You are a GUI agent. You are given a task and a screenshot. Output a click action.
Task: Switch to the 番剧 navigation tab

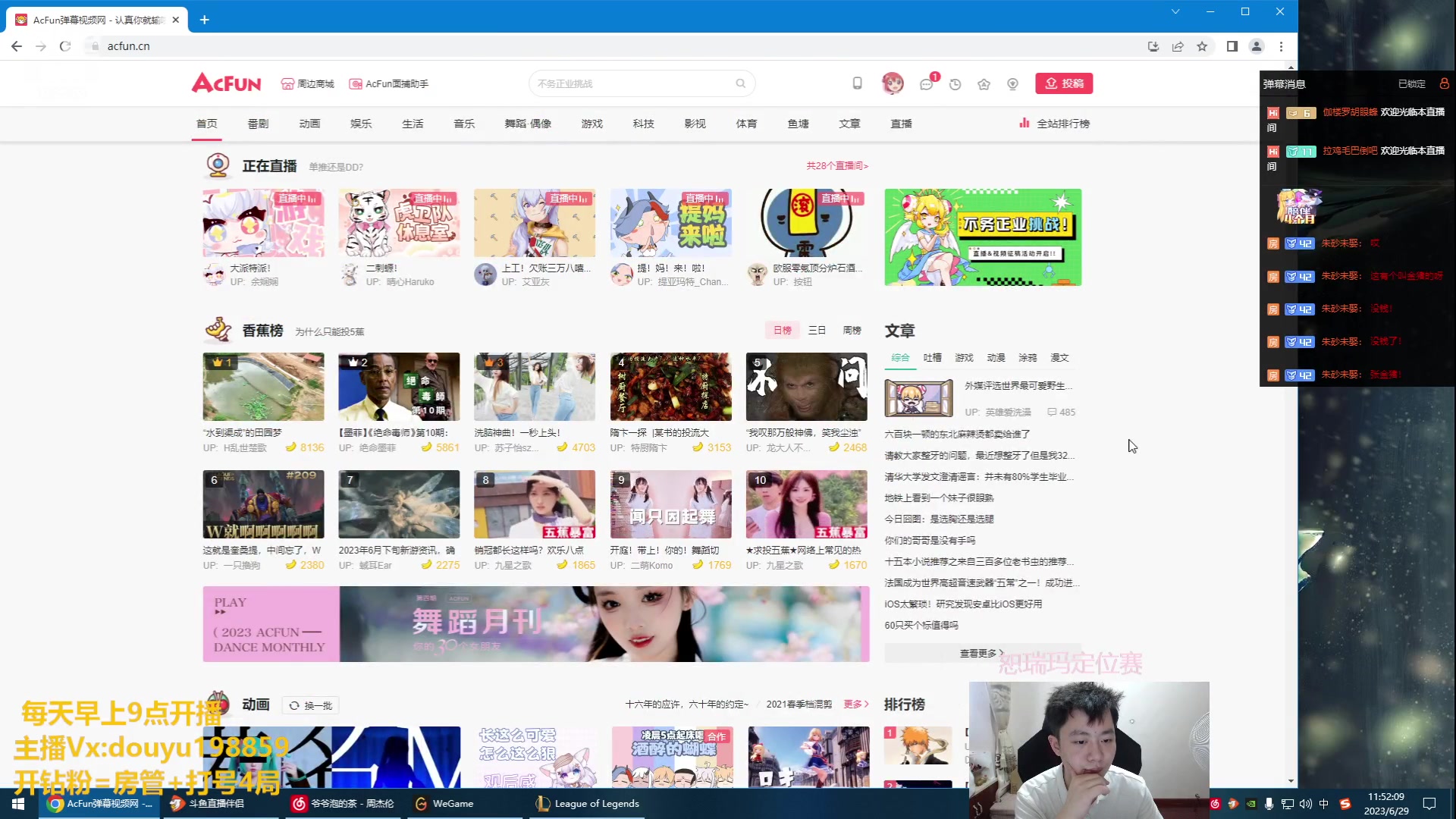(x=258, y=123)
